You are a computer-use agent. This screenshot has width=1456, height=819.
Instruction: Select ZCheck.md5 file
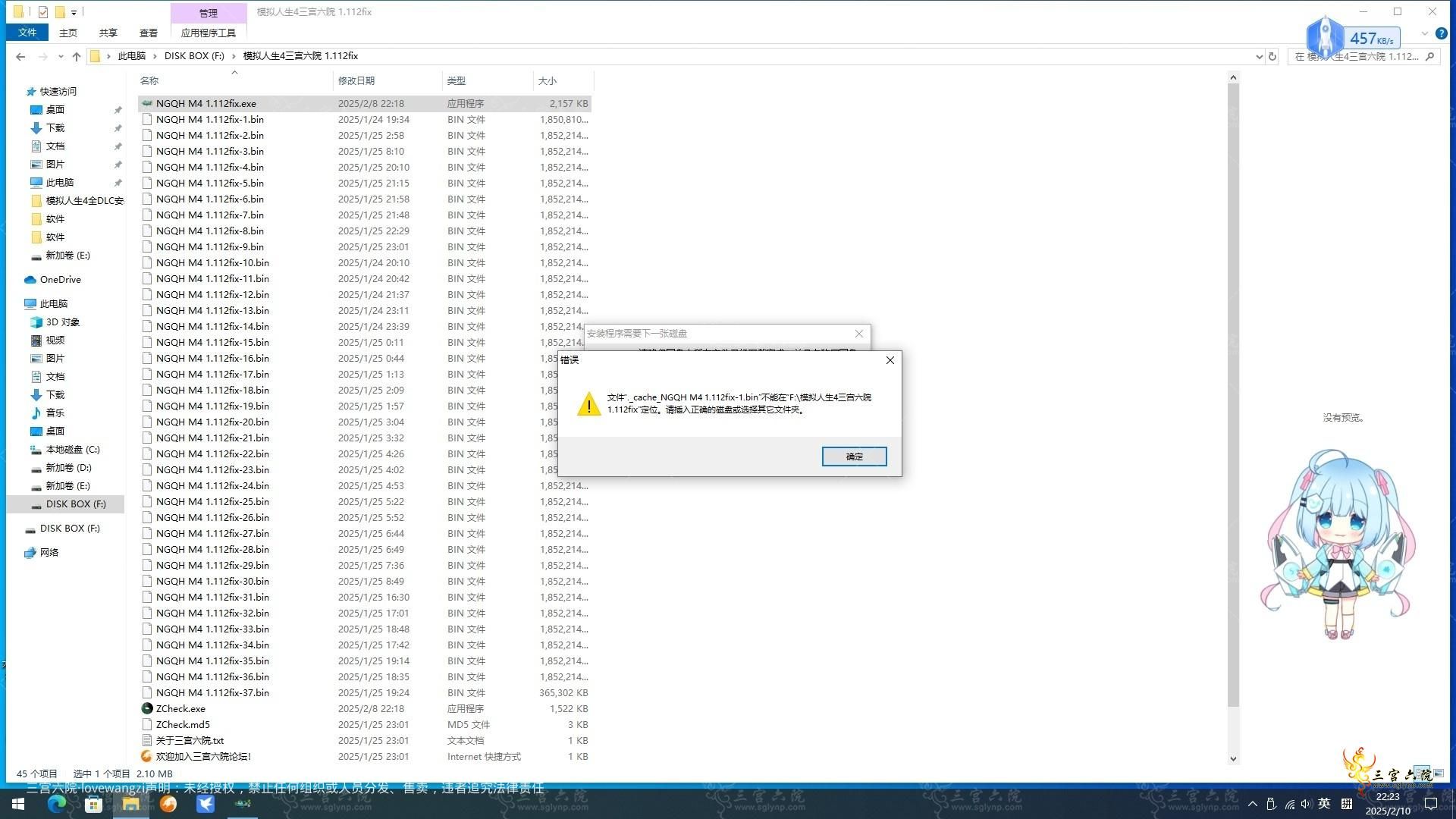click(x=183, y=725)
